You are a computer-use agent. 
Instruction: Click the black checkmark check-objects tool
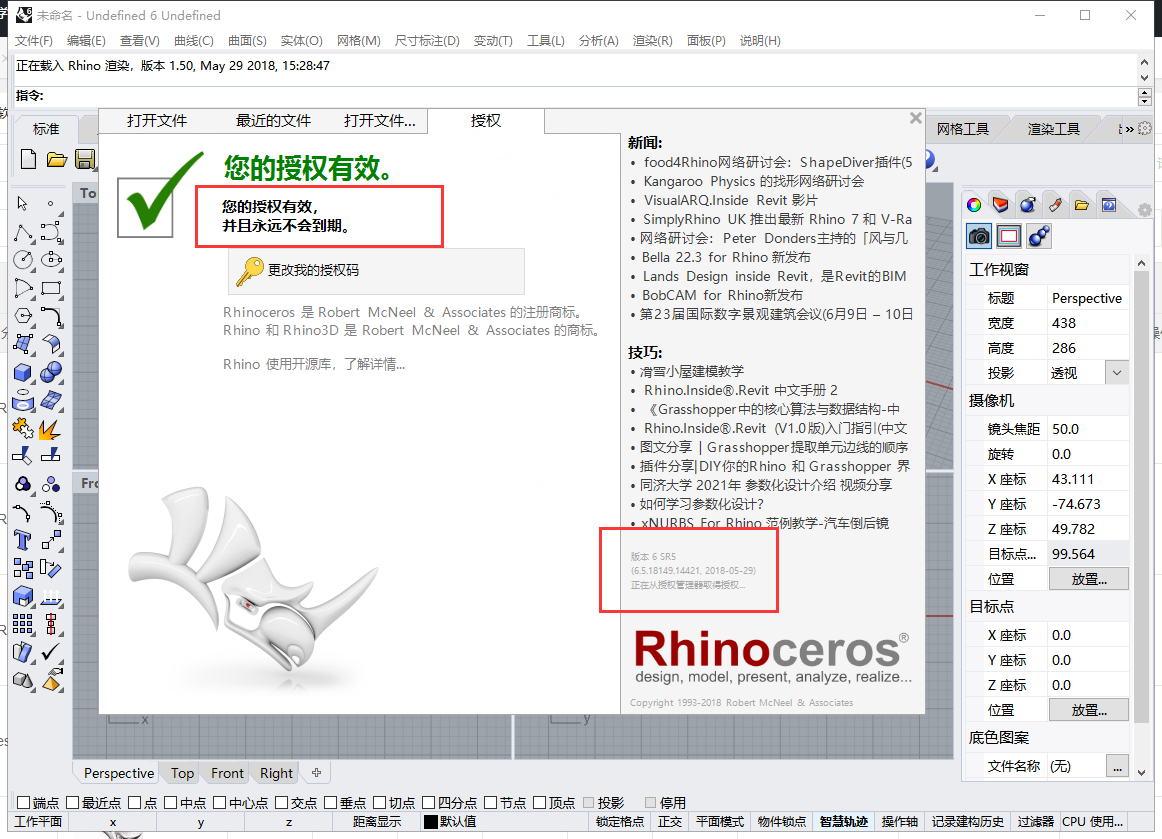tap(51, 652)
